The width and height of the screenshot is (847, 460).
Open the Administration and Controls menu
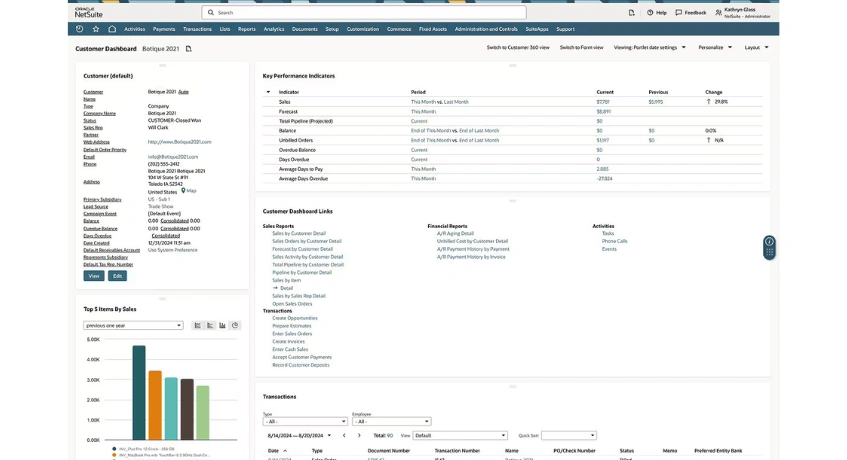(486, 29)
